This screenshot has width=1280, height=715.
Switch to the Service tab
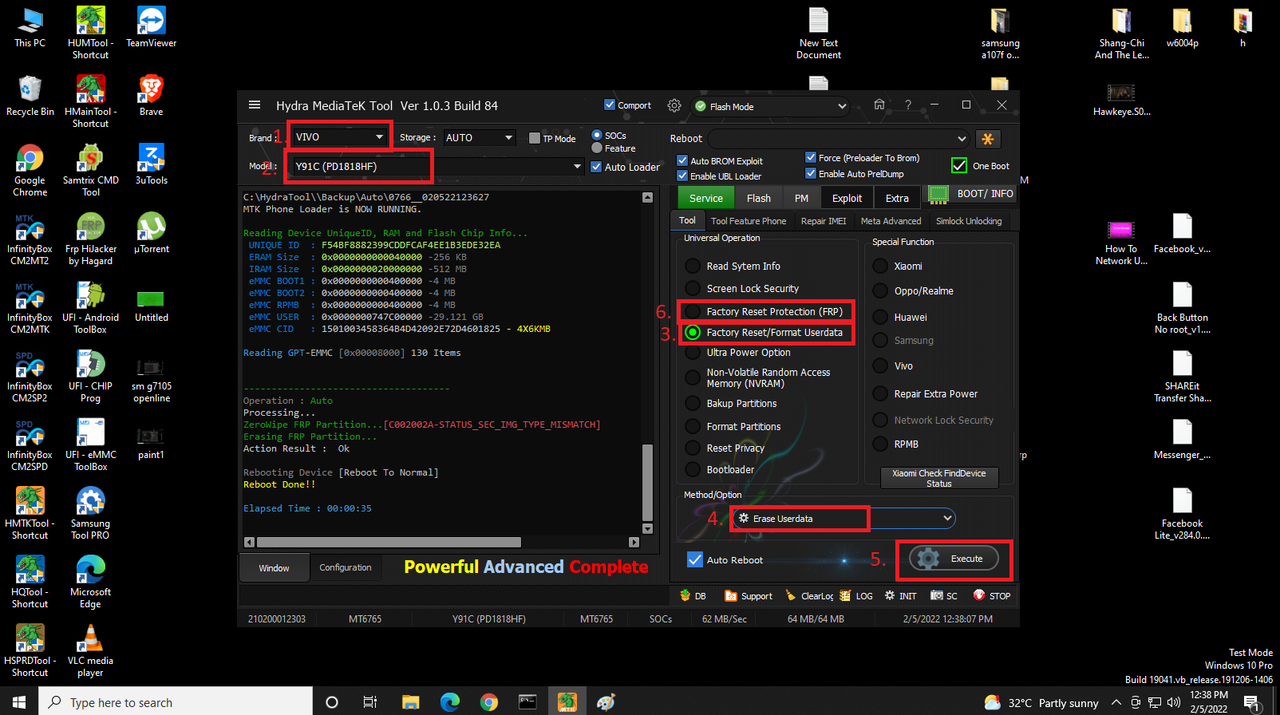point(705,197)
